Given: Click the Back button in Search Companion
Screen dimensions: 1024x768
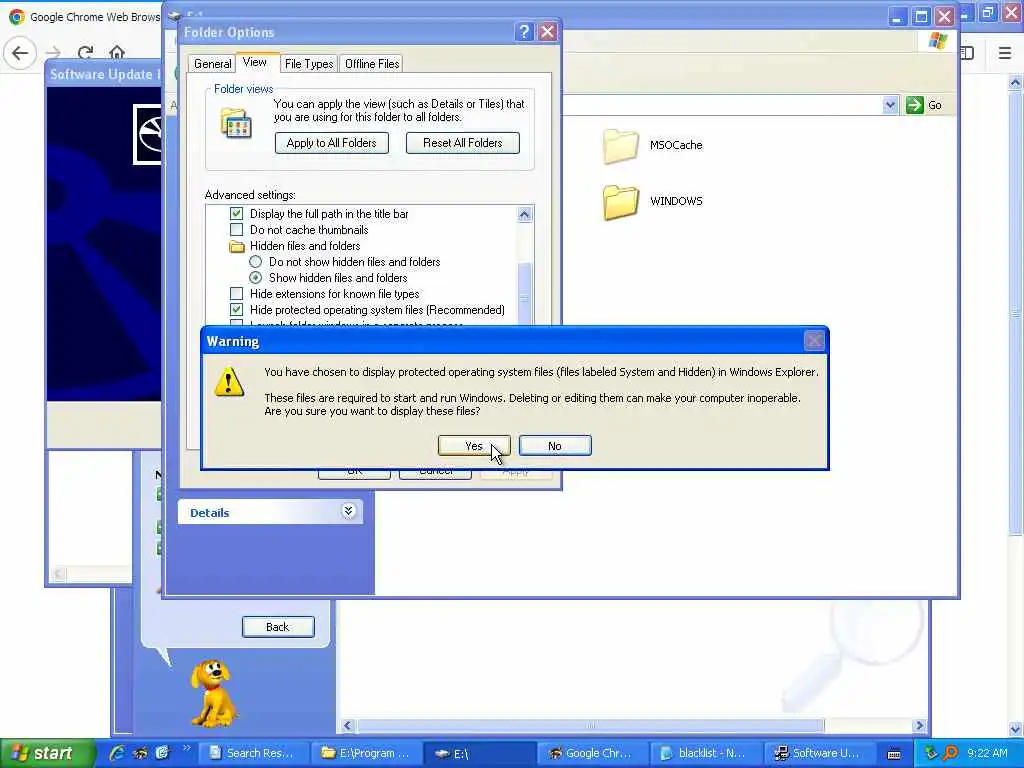Looking at the screenshot, I should 278,627.
